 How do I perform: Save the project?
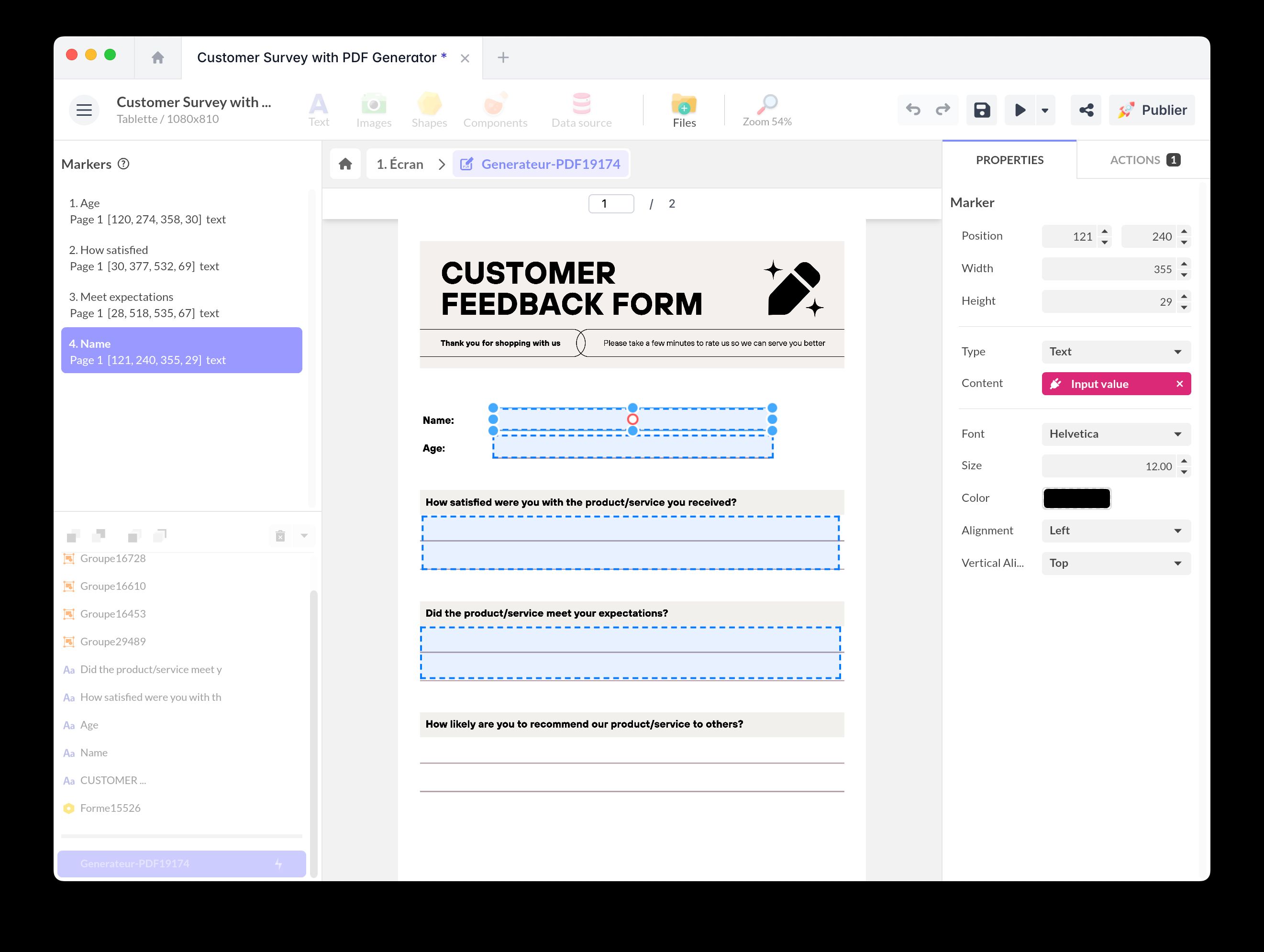pyautogui.click(x=981, y=110)
